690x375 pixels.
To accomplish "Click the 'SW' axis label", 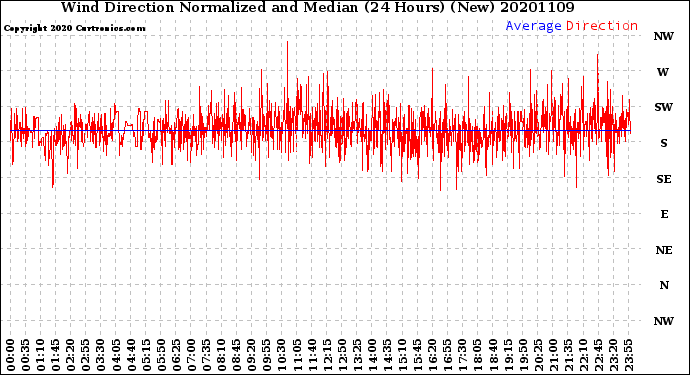I will coord(664,107).
